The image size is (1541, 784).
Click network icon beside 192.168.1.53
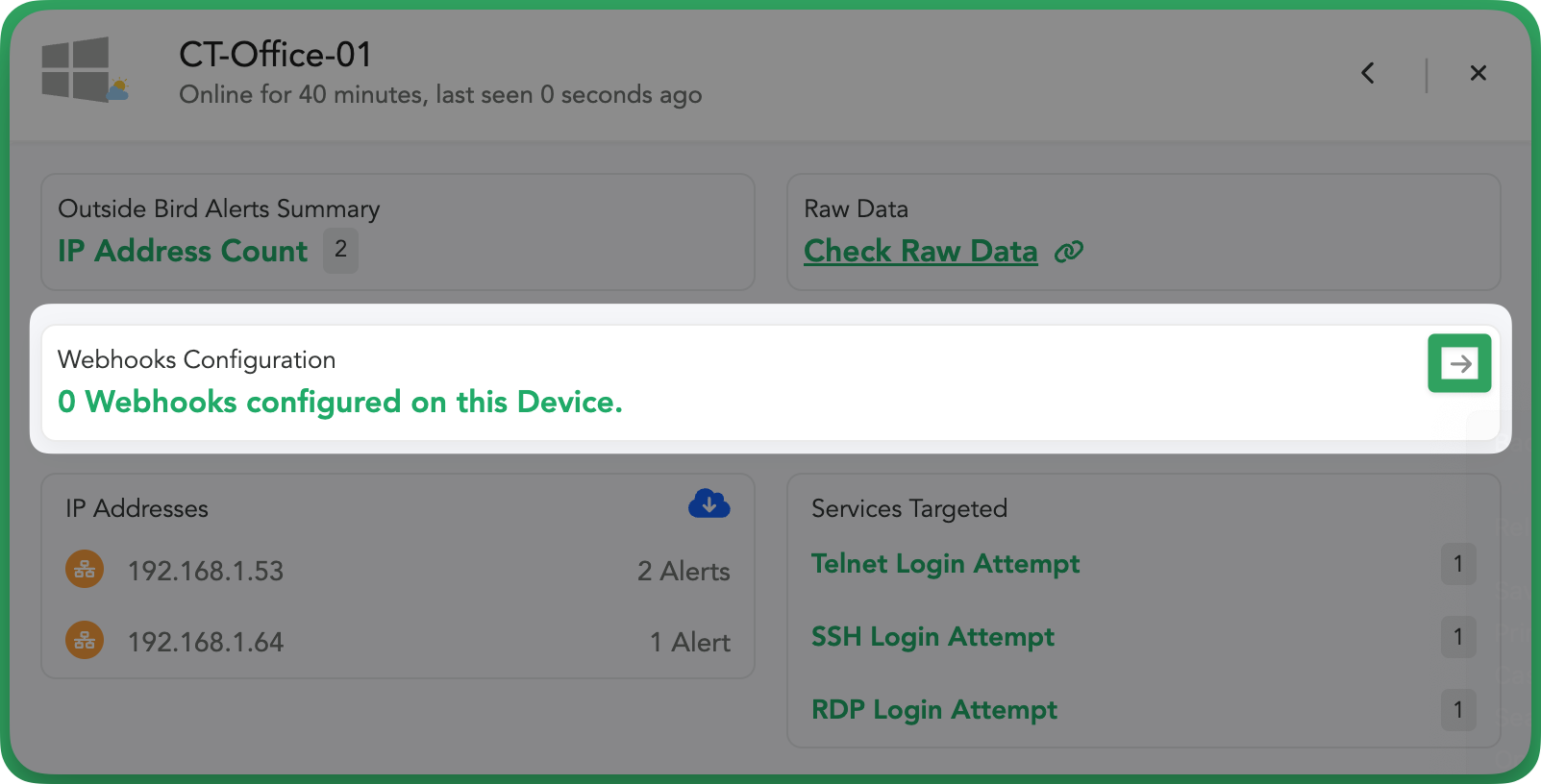click(85, 570)
